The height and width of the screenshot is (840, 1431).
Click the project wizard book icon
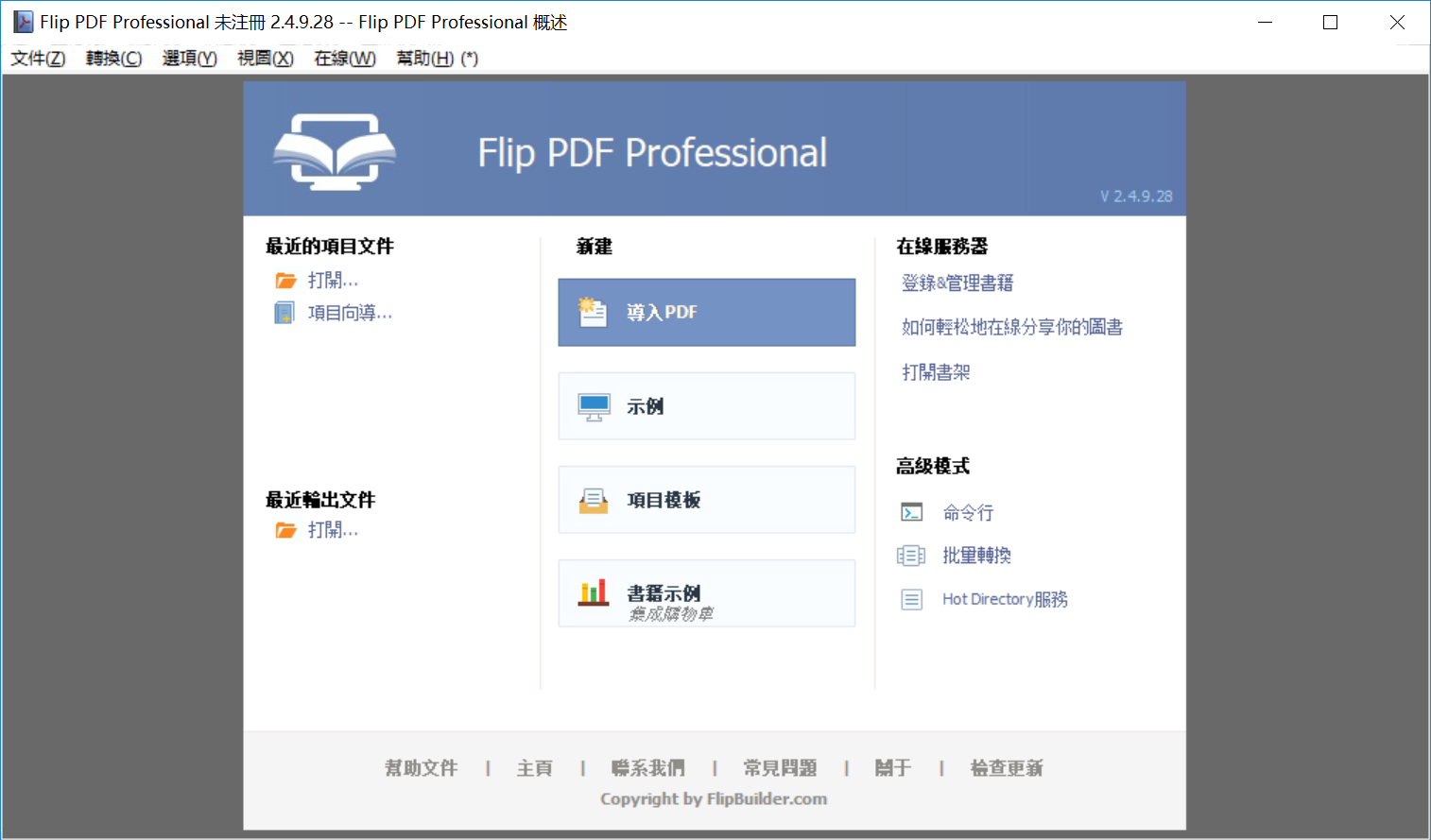click(x=284, y=313)
